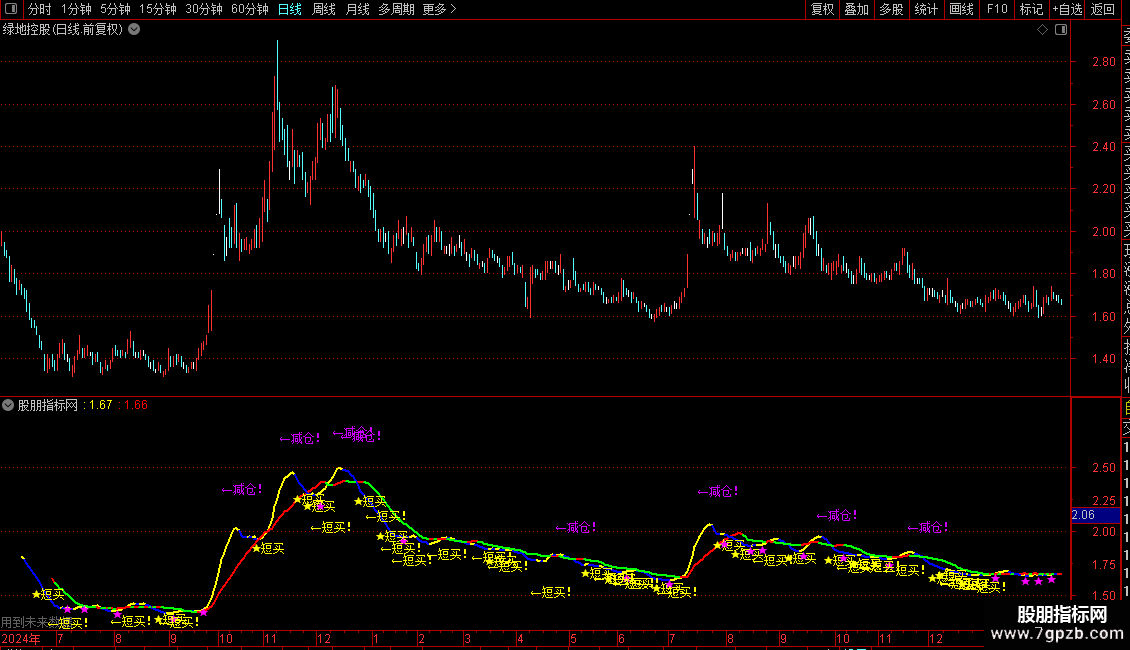Select the 日线 daily chart tab

click(290, 9)
